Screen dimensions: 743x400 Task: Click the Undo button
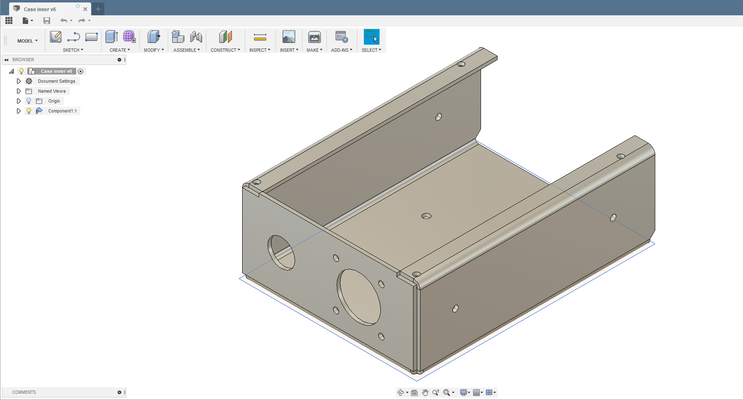[x=64, y=20]
